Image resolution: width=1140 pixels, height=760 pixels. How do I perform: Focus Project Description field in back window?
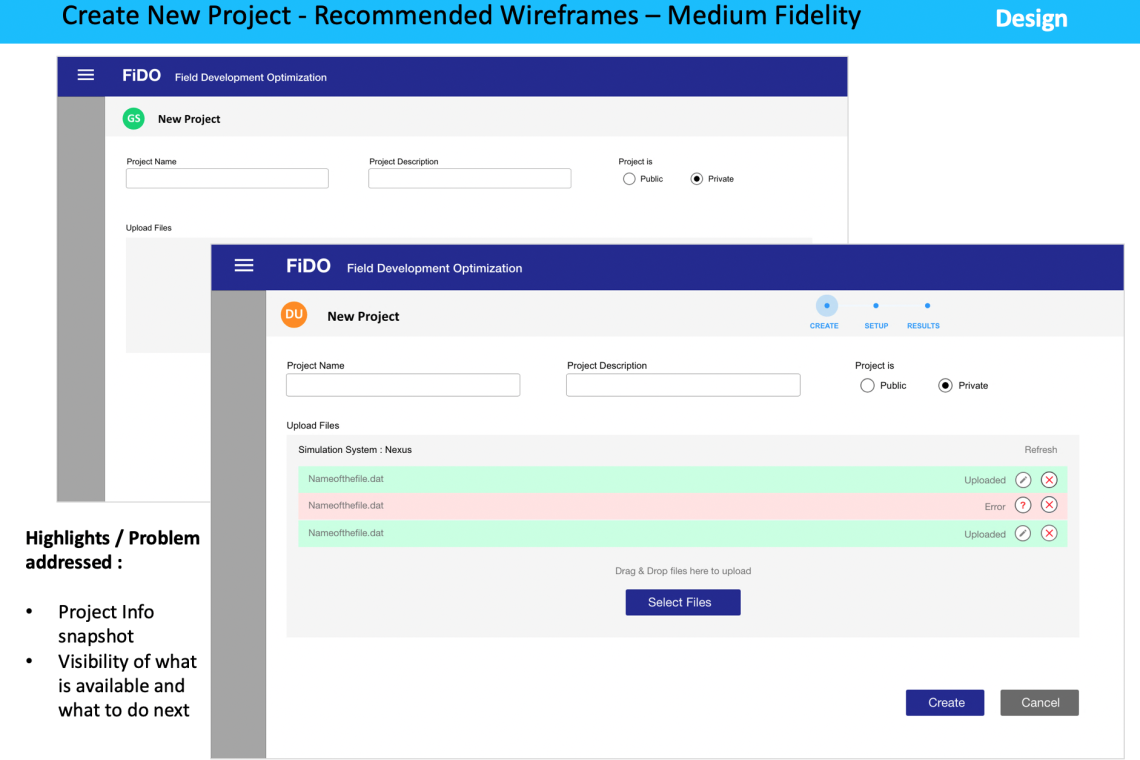pos(470,178)
